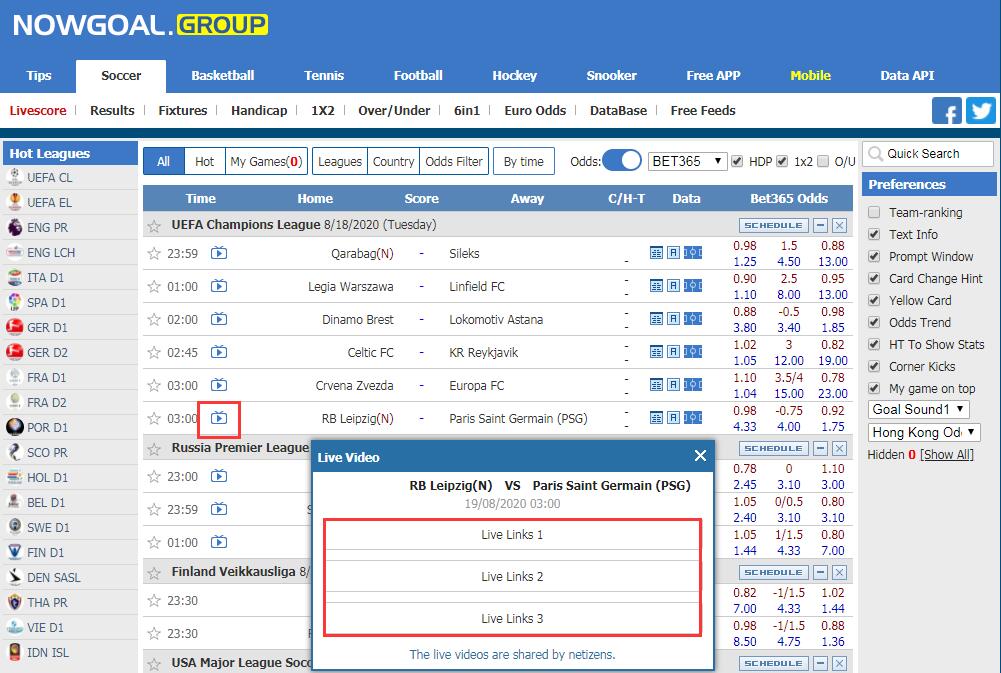Open the Goal Sound1 dropdown
The image size is (1001, 673).
(919, 409)
